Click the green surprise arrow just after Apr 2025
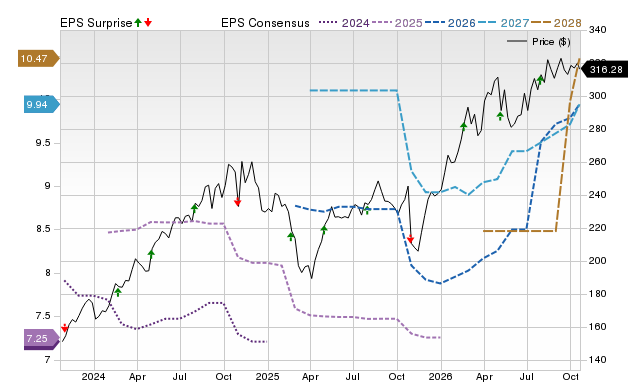640x382 pixels. coord(324,230)
